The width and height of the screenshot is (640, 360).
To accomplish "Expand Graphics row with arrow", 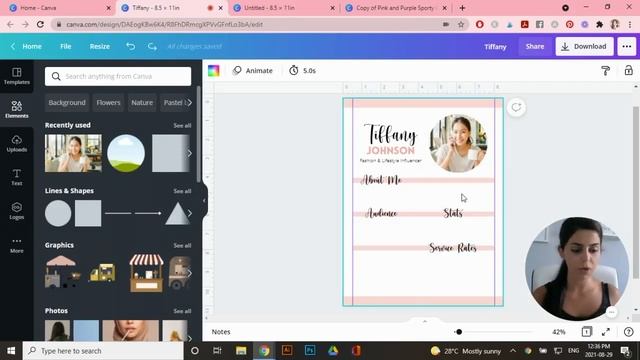I will [189, 273].
